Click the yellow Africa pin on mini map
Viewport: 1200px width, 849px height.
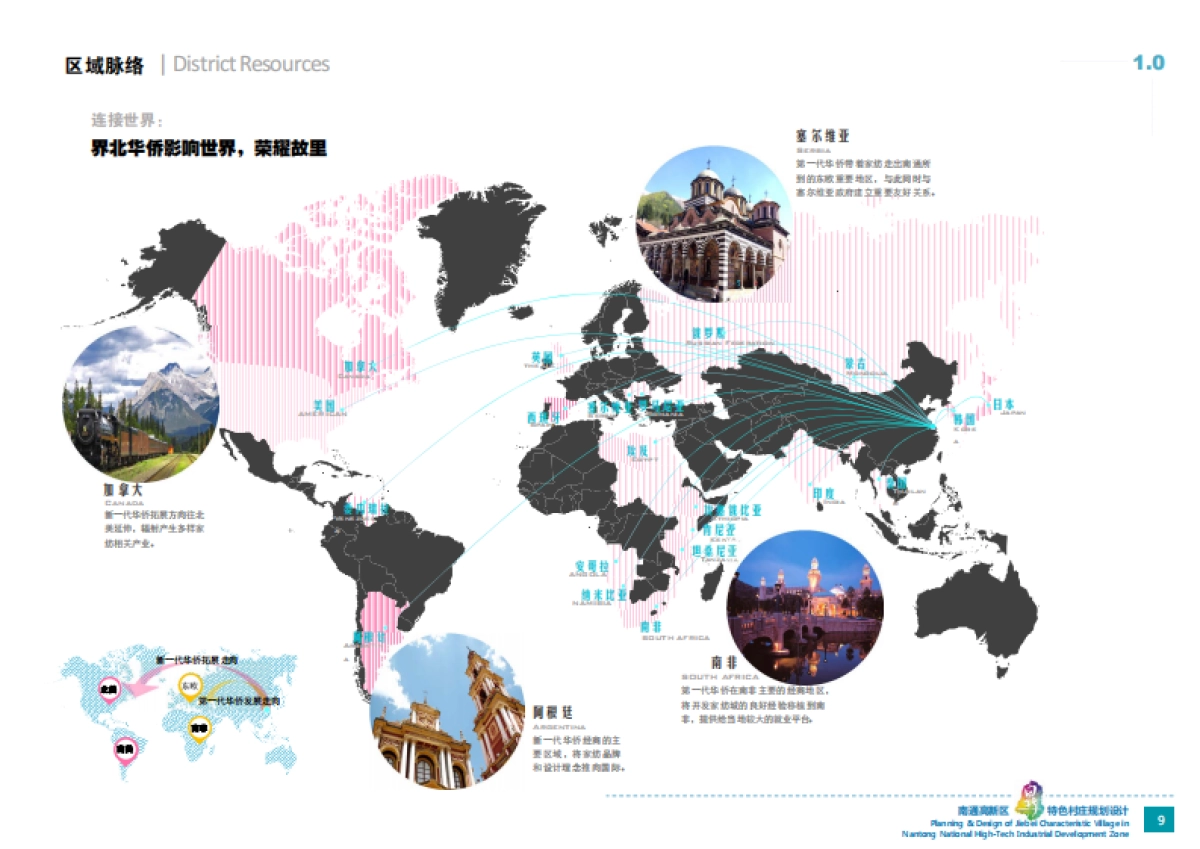tap(200, 730)
